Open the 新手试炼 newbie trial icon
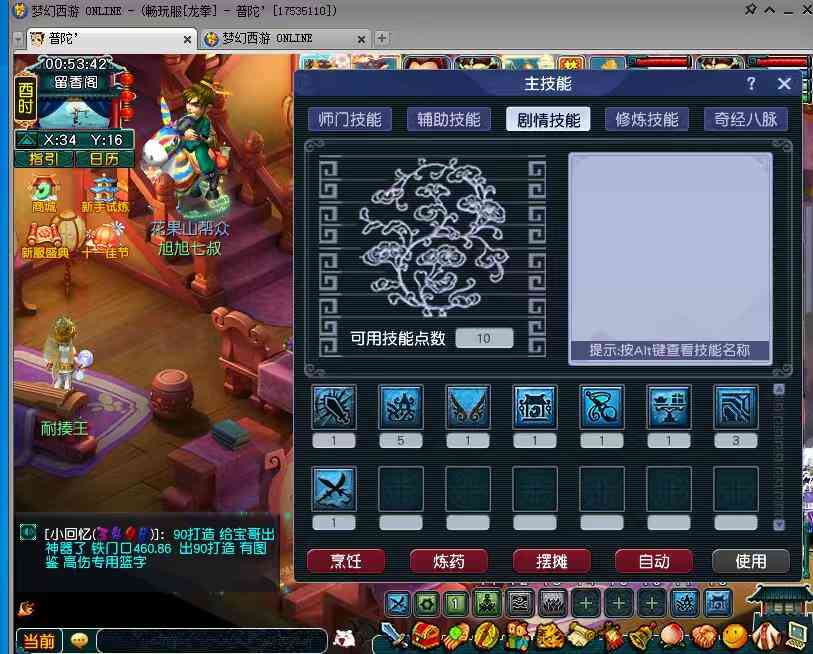Viewport: 813px width, 654px height. pyautogui.click(x=104, y=195)
